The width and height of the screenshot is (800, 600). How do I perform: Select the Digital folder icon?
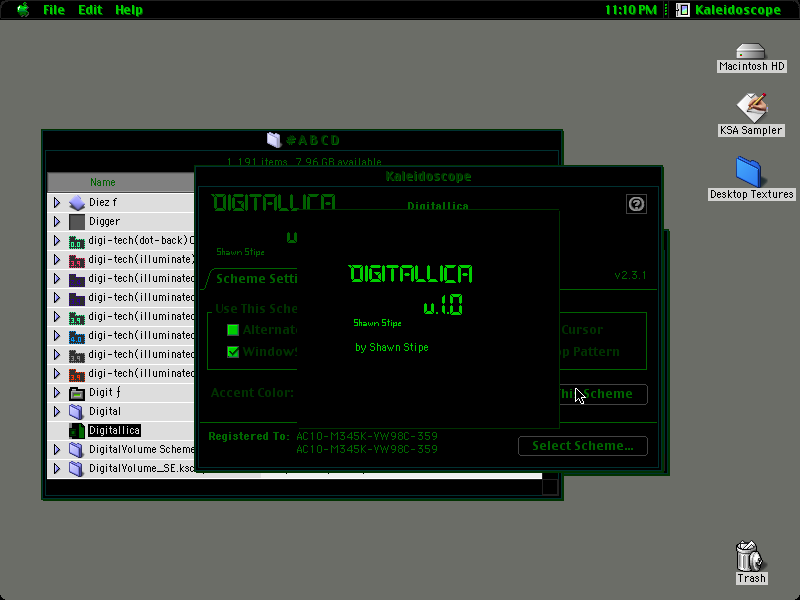tap(77, 412)
